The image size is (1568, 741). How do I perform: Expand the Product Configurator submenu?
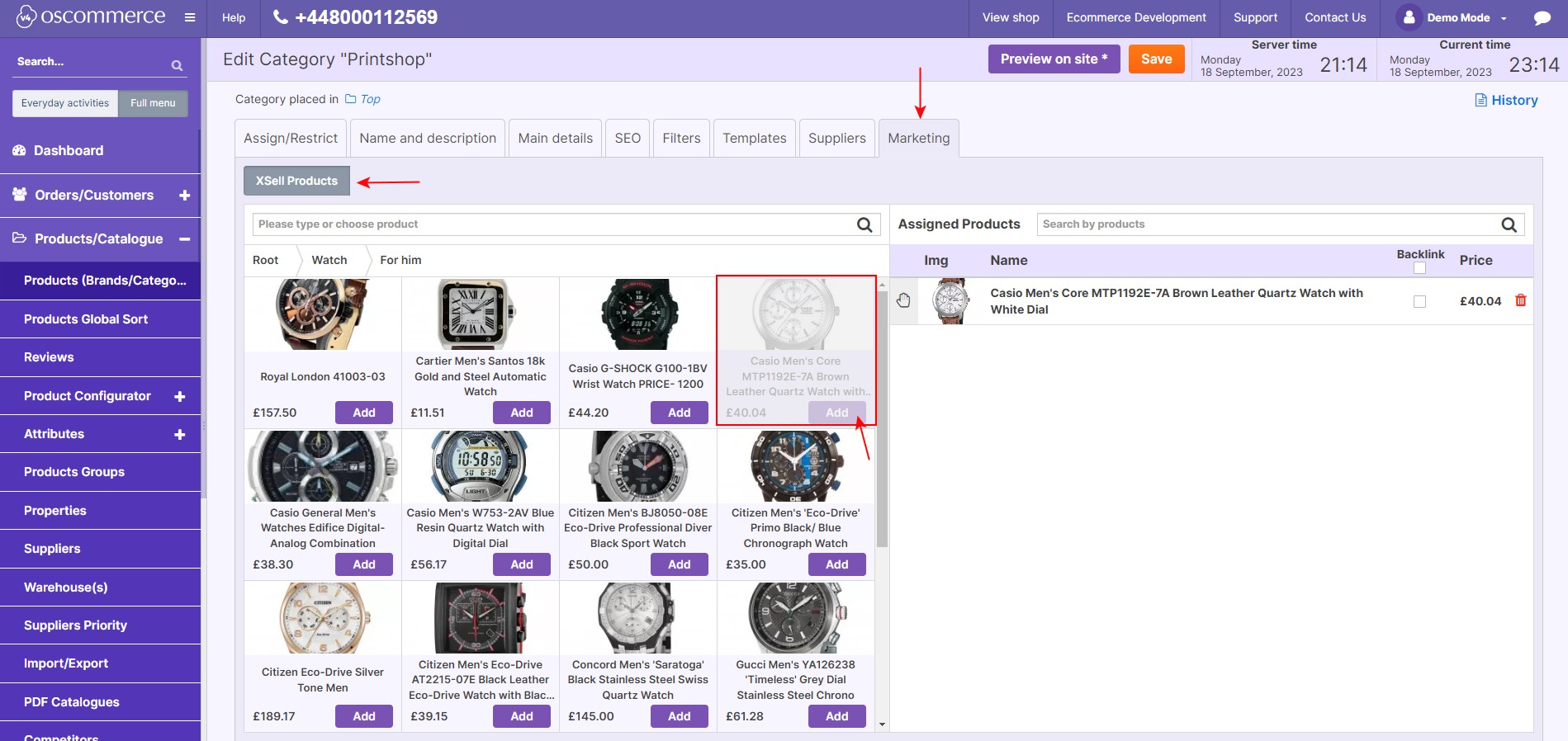point(179,397)
